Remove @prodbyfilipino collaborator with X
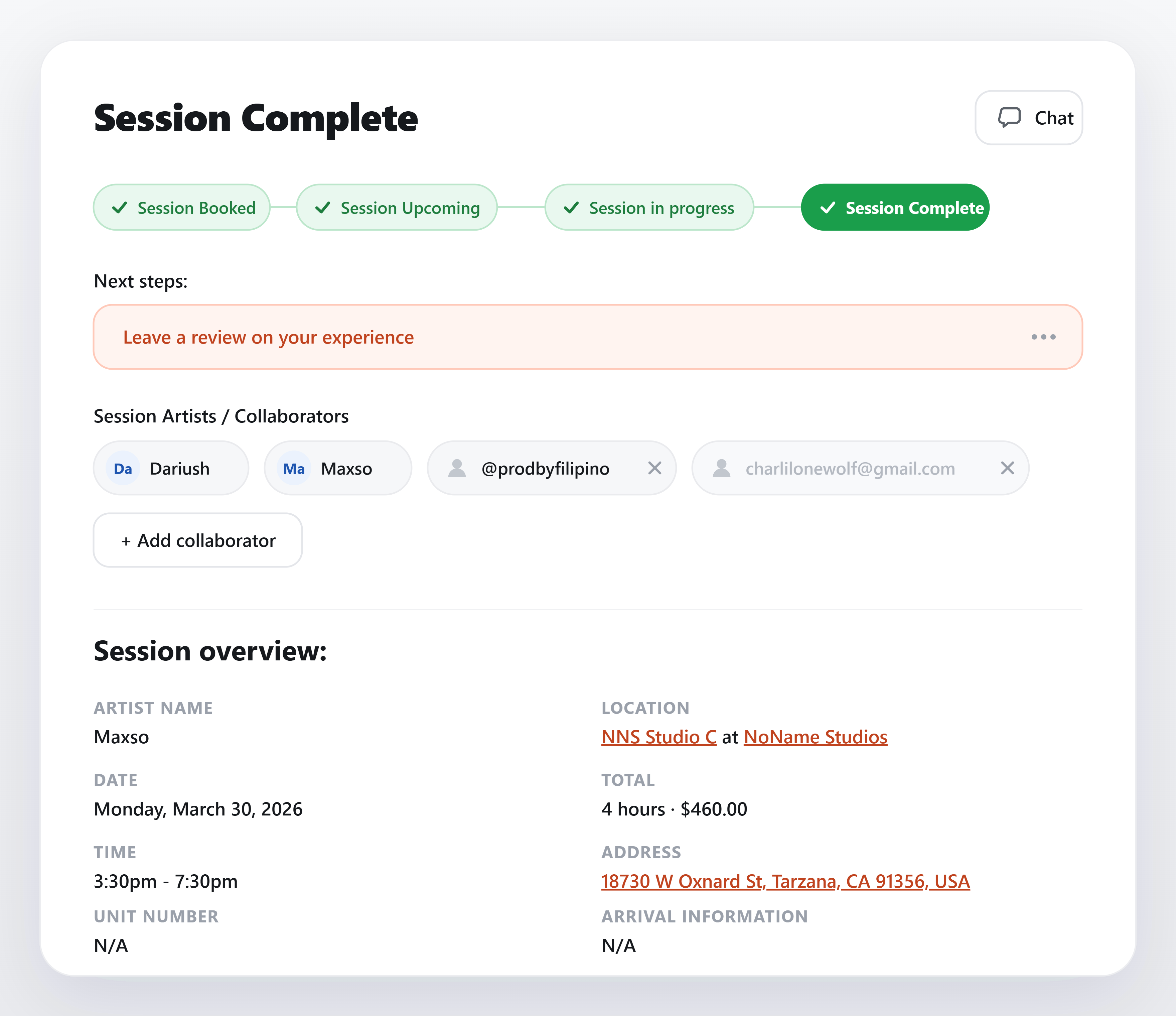This screenshot has height=1016, width=1176. pyautogui.click(x=655, y=468)
